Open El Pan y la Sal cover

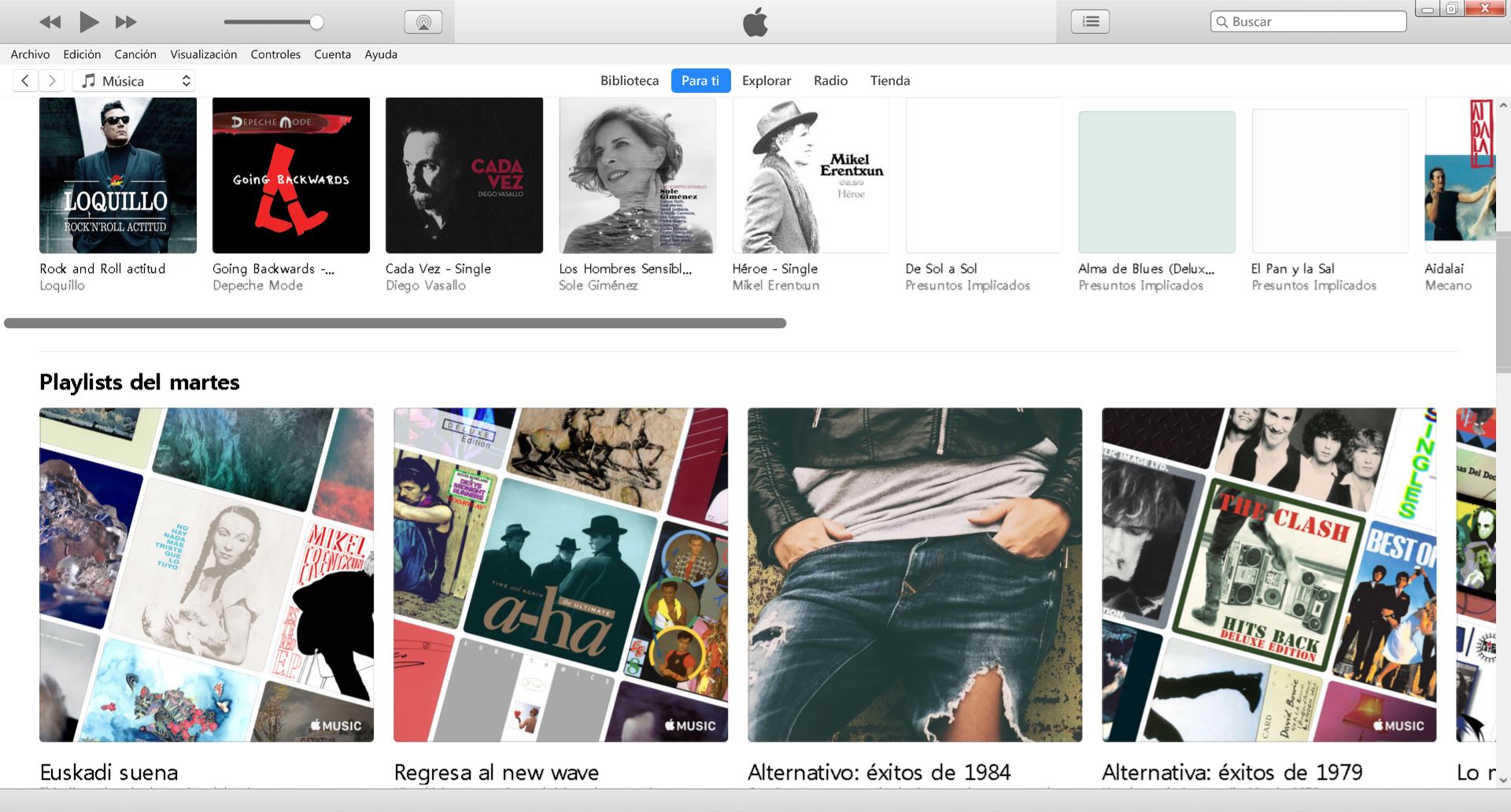click(x=1330, y=181)
